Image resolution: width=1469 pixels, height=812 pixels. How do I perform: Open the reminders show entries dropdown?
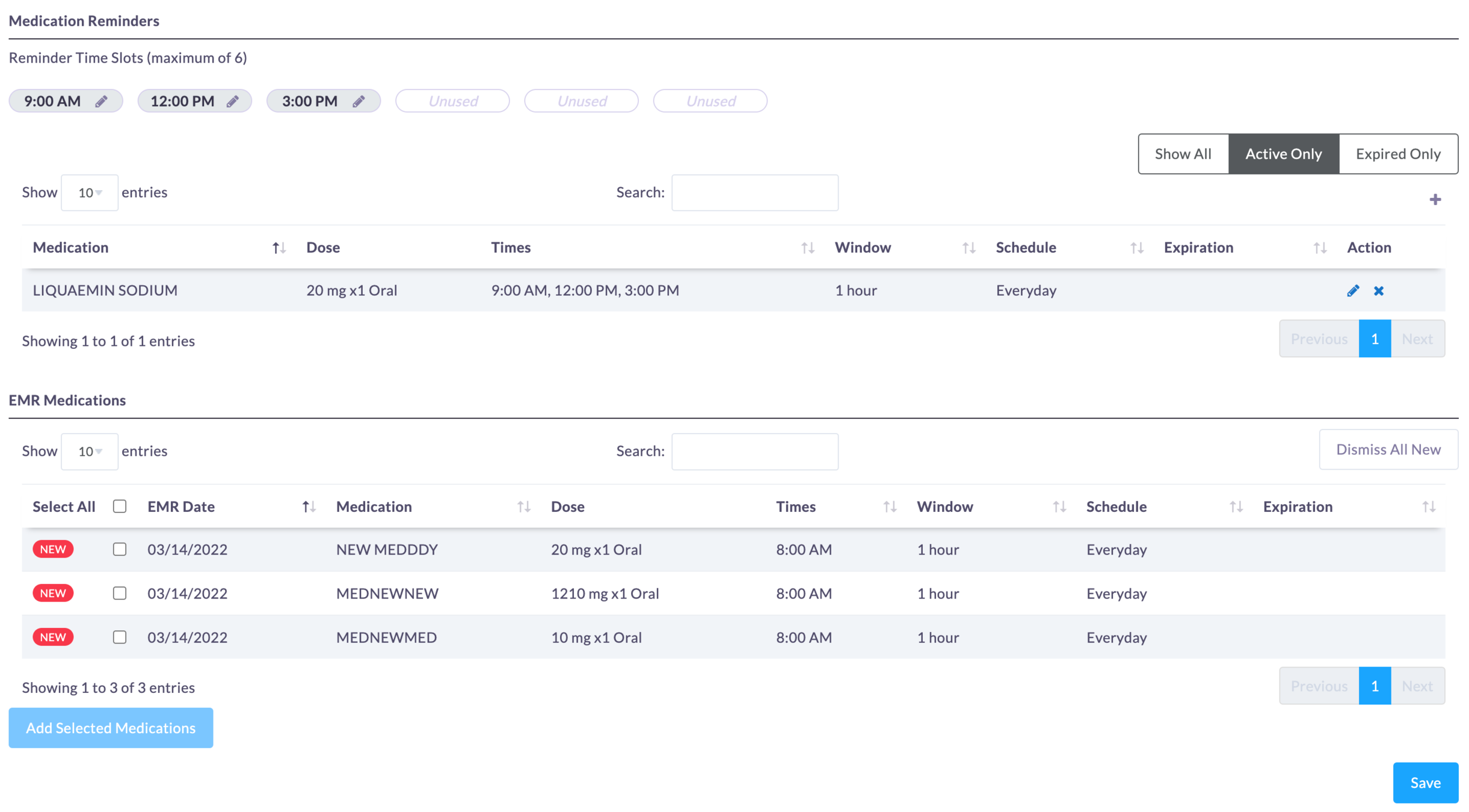point(90,192)
